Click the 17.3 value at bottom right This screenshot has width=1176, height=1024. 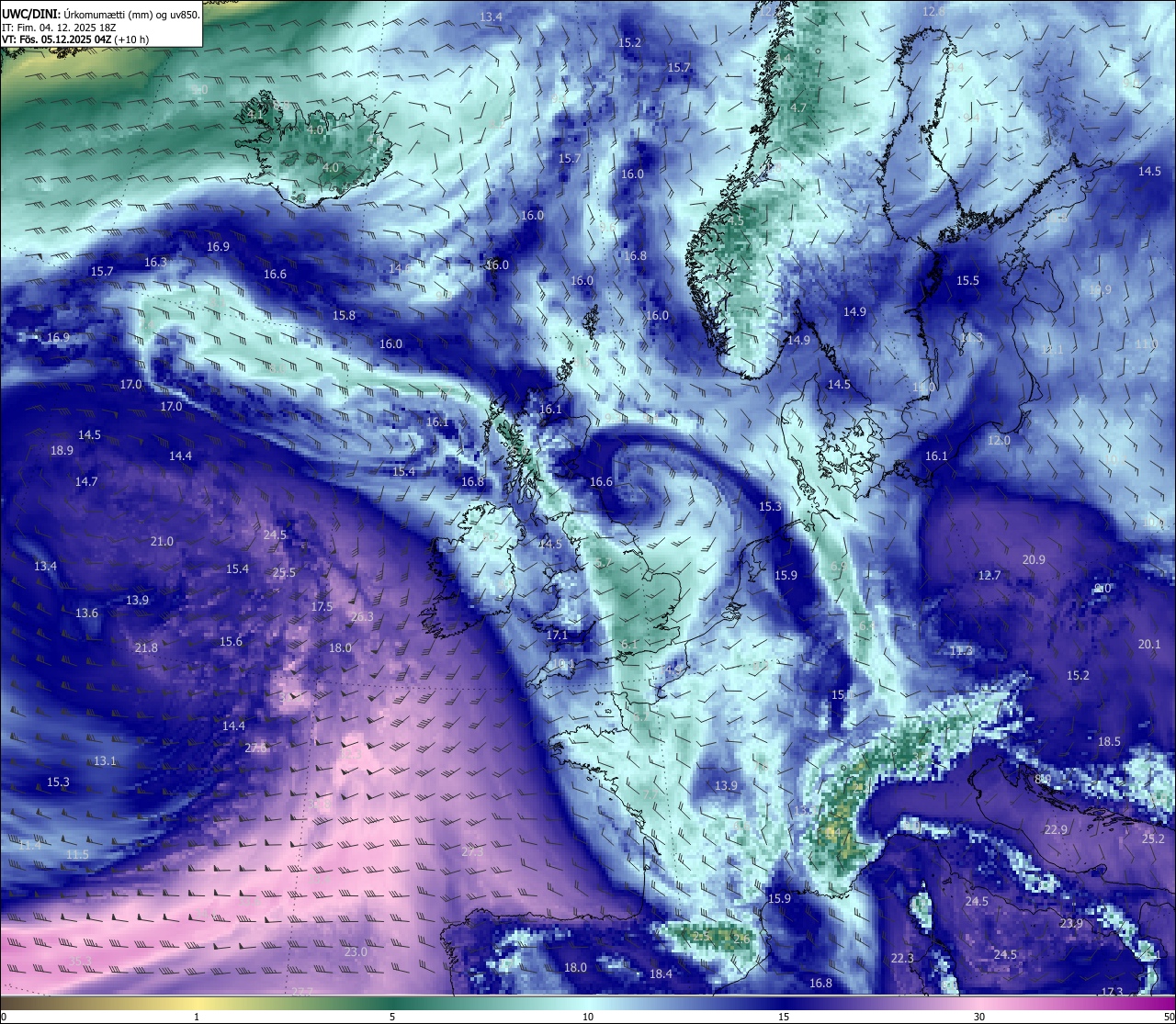[x=1112, y=992]
